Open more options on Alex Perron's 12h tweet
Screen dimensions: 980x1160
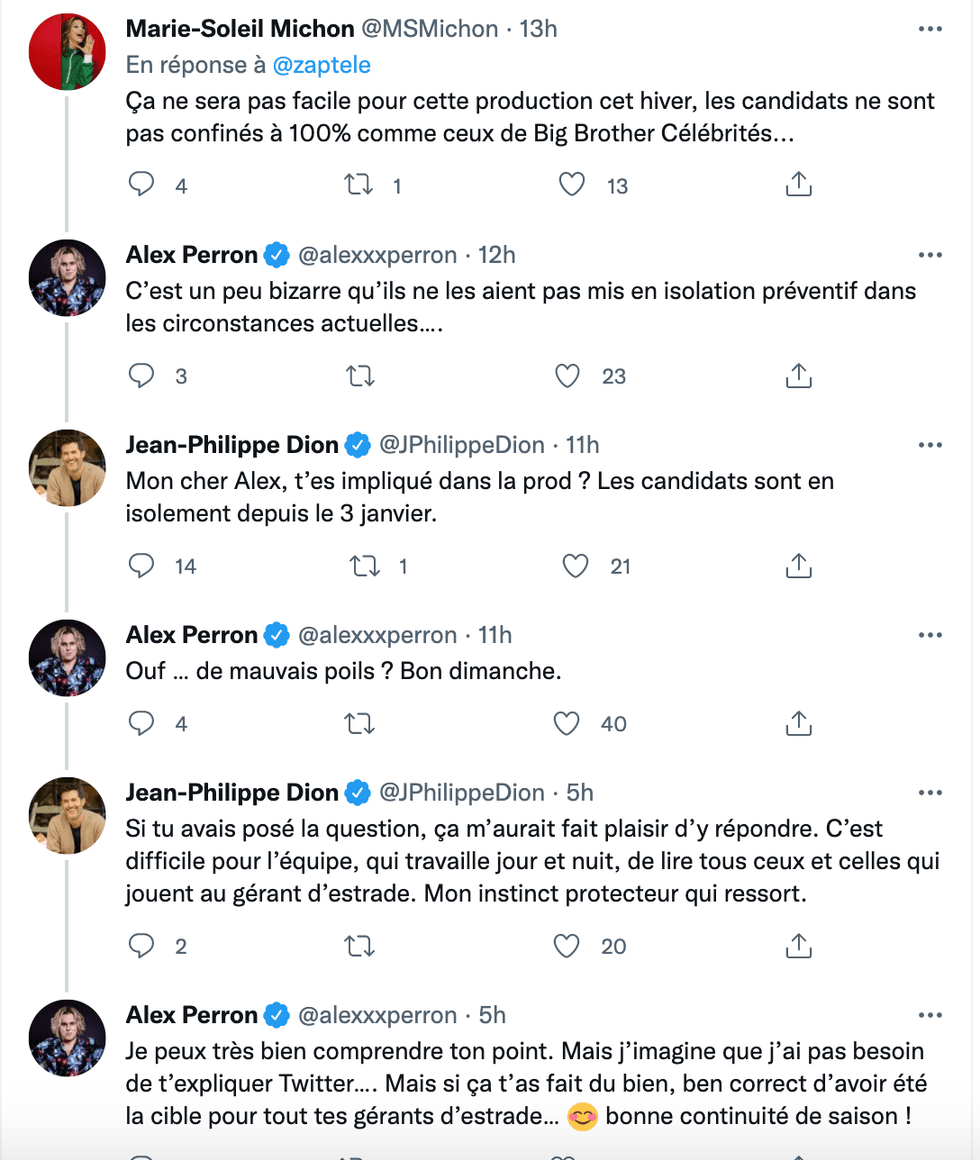pos(930,255)
